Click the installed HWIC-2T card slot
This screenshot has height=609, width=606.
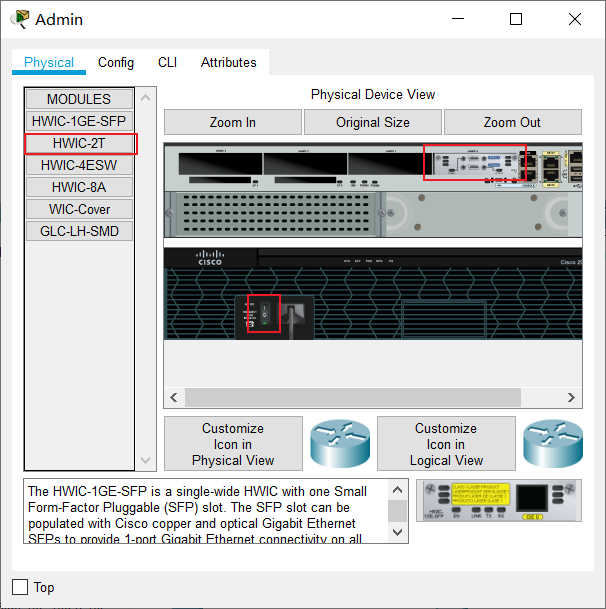coord(476,163)
